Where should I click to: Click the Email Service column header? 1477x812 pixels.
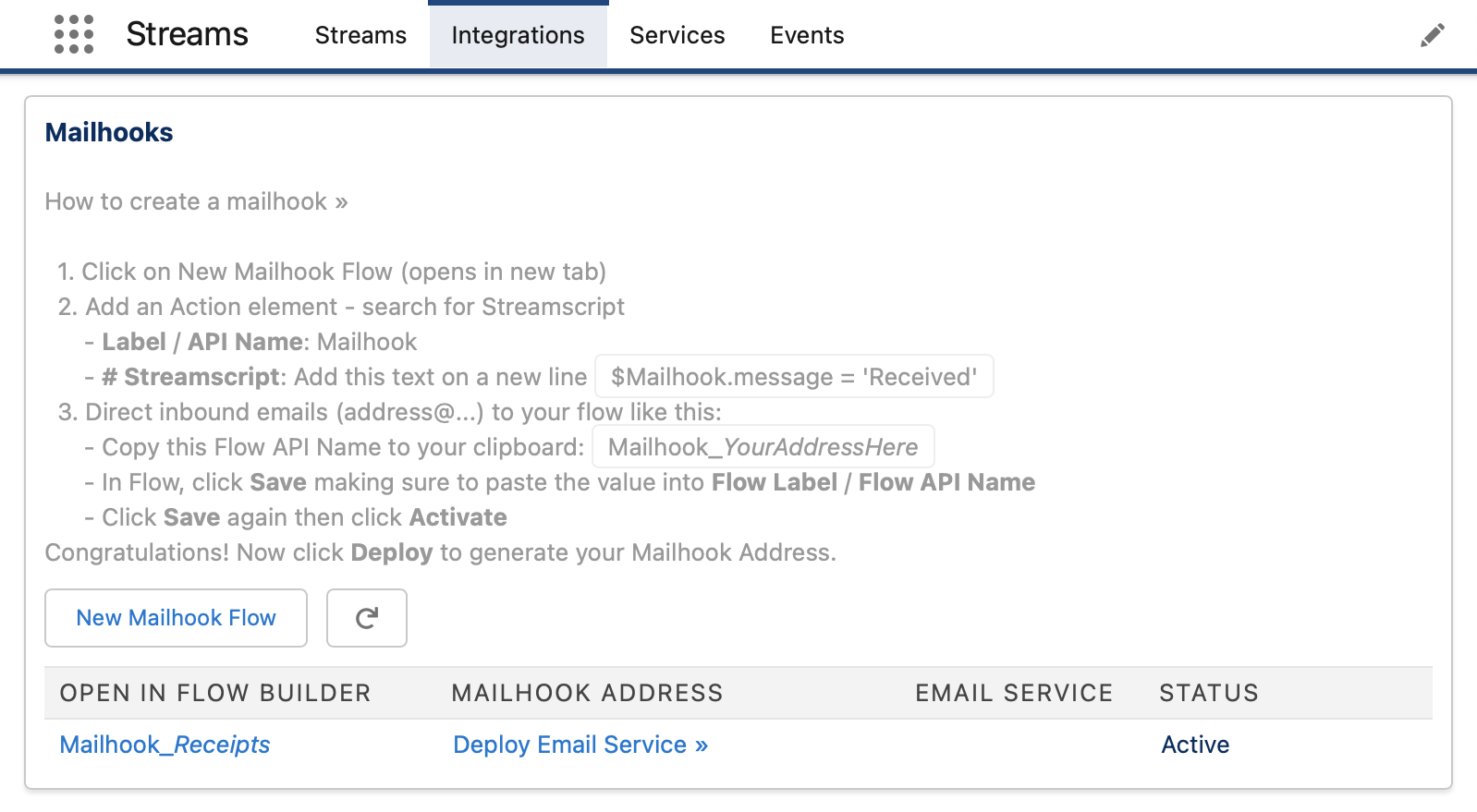tap(1014, 693)
